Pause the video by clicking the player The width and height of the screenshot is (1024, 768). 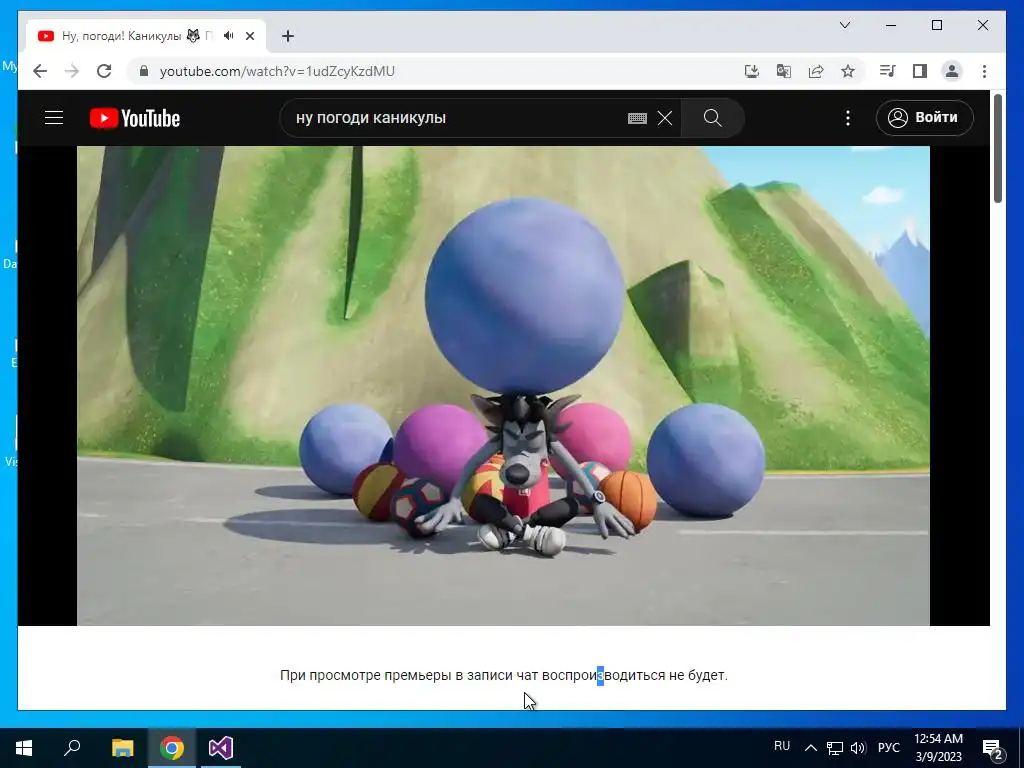point(503,385)
